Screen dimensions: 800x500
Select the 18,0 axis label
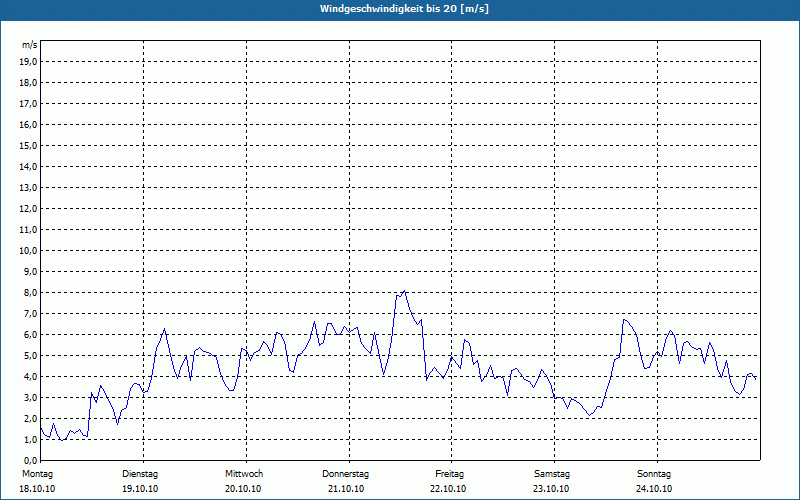[29, 83]
